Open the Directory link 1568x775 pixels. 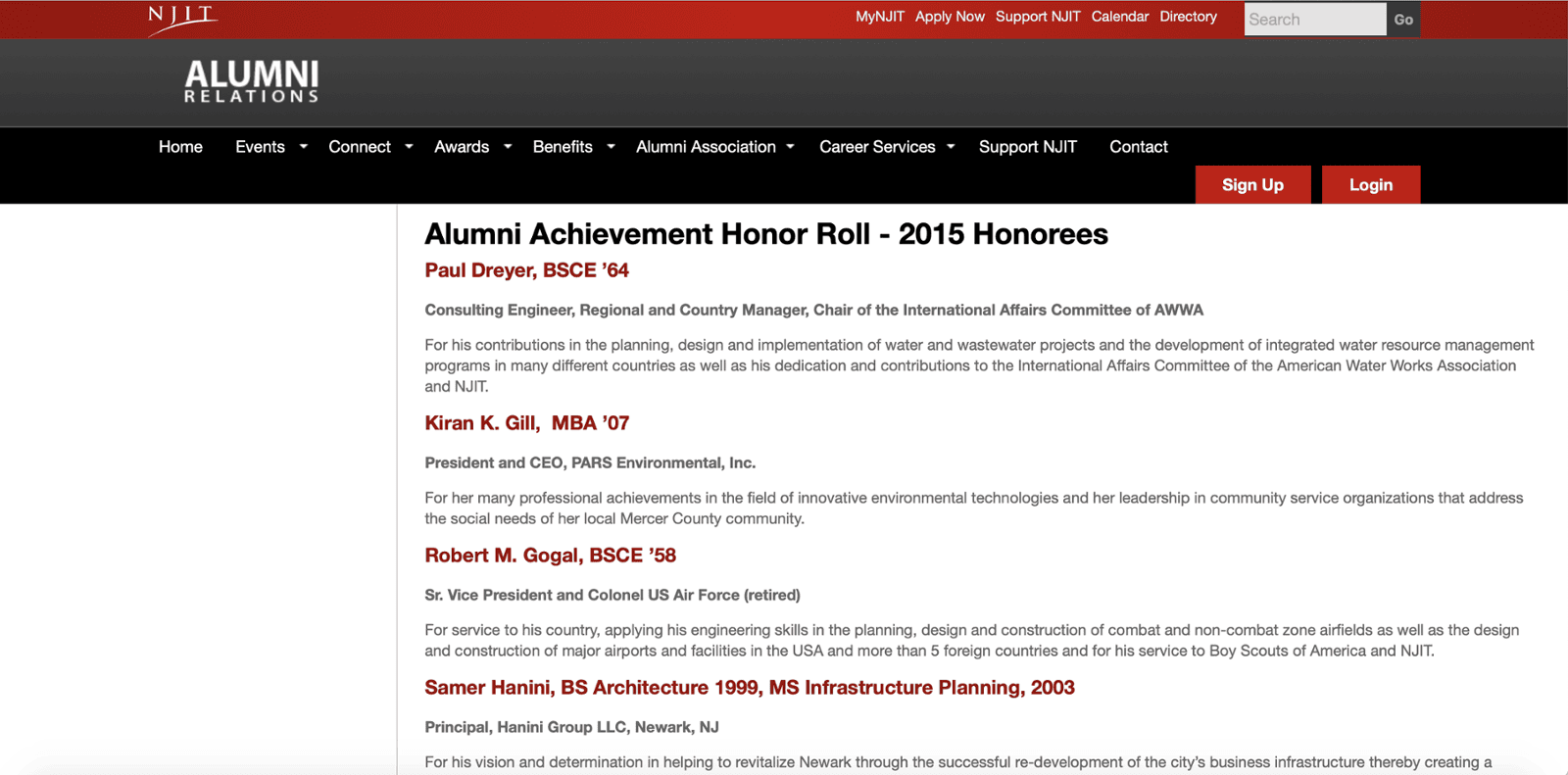1188,17
